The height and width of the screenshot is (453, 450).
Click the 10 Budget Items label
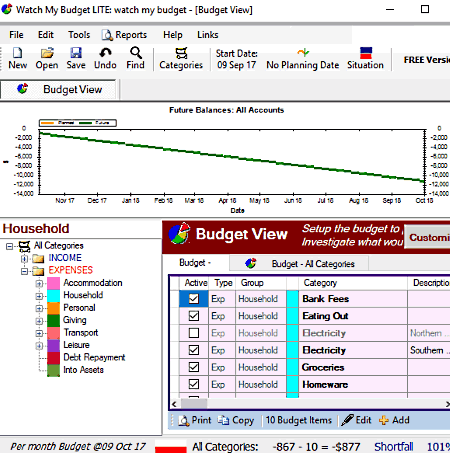pyautogui.click(x=299, y=420)
